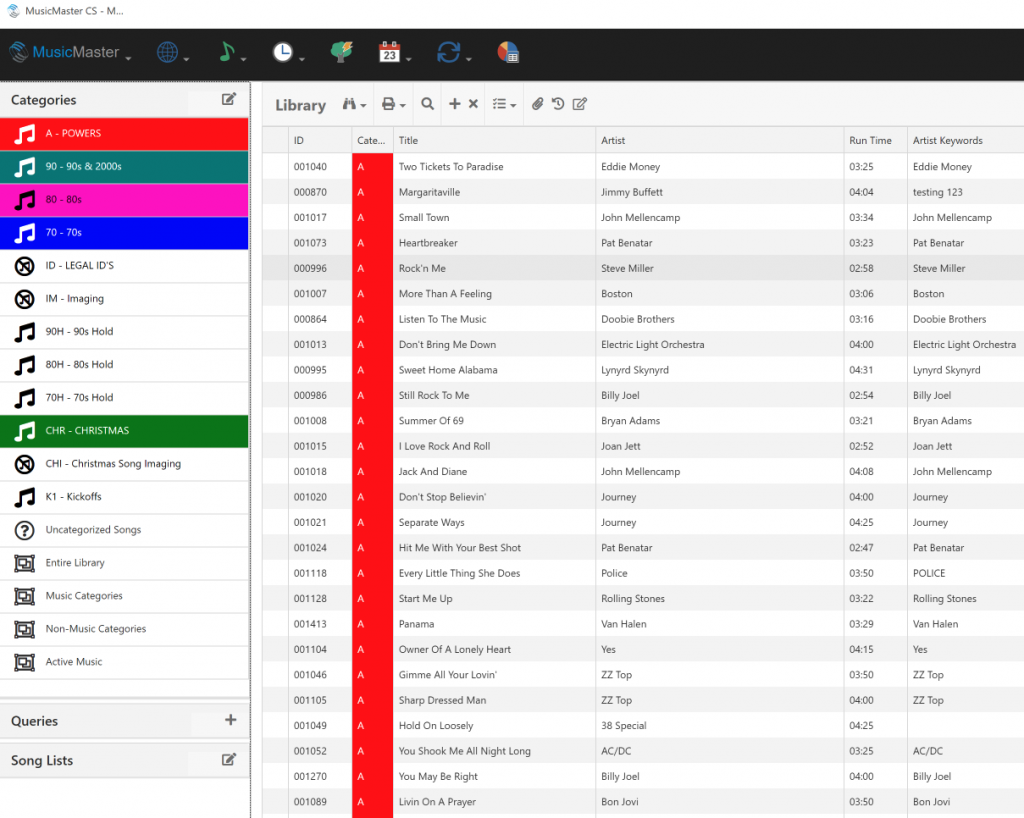Select CHR - CHRISTMAS category
This screenshot has height=818, width=1024.
click(124, 431)
